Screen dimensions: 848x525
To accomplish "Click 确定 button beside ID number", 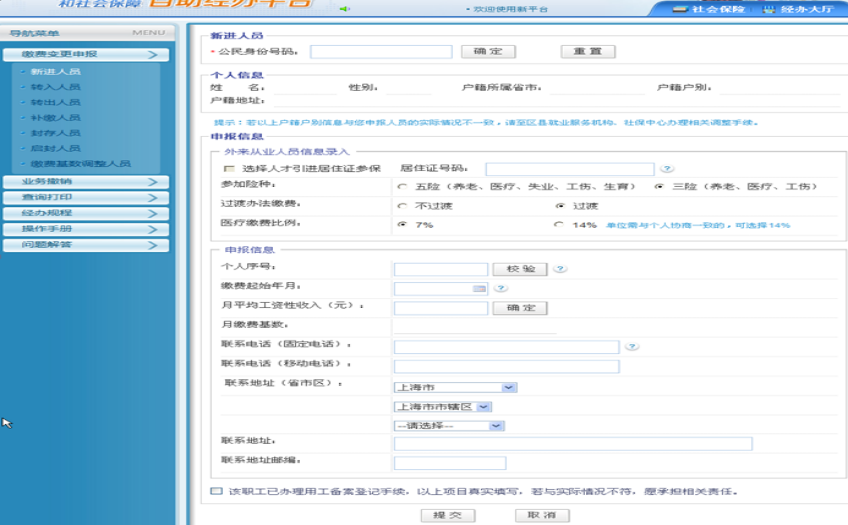I will (x=488, y=51).
